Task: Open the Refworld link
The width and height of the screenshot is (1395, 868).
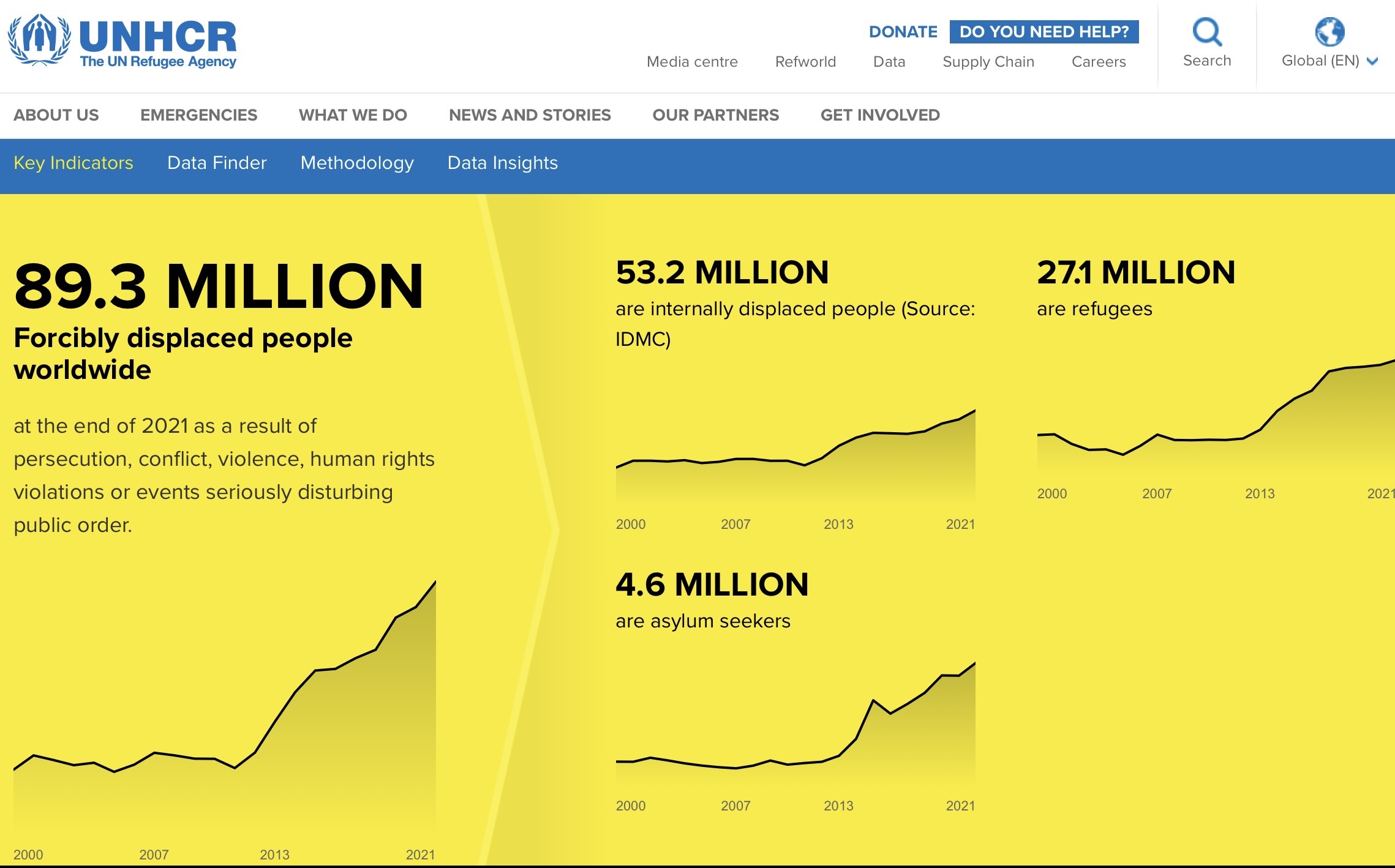Action: click(805, 62)
